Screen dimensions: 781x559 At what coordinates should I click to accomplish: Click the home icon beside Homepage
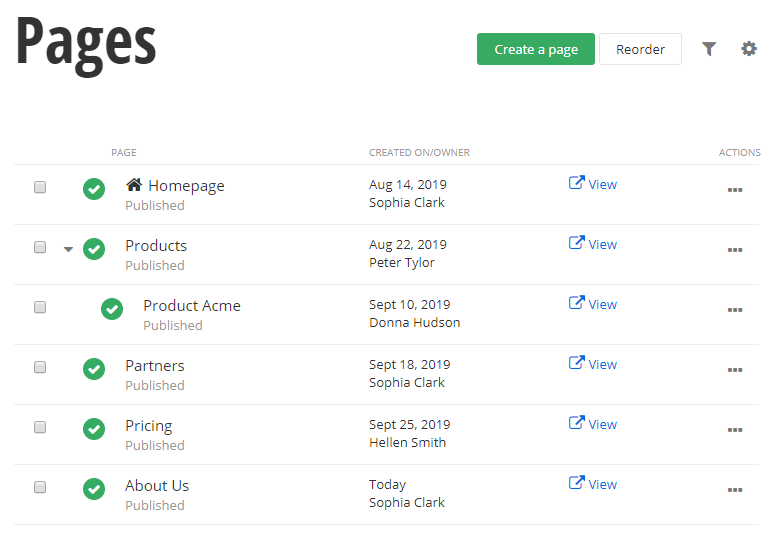pyautogui.click(x=134, y=185)
